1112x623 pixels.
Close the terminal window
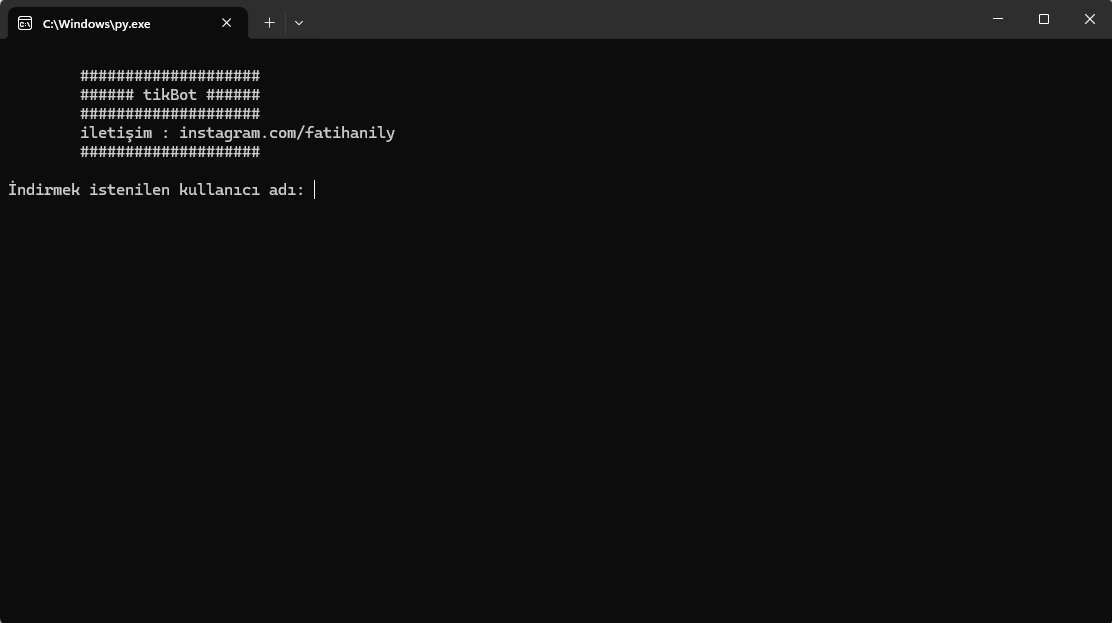point(1090,19)
